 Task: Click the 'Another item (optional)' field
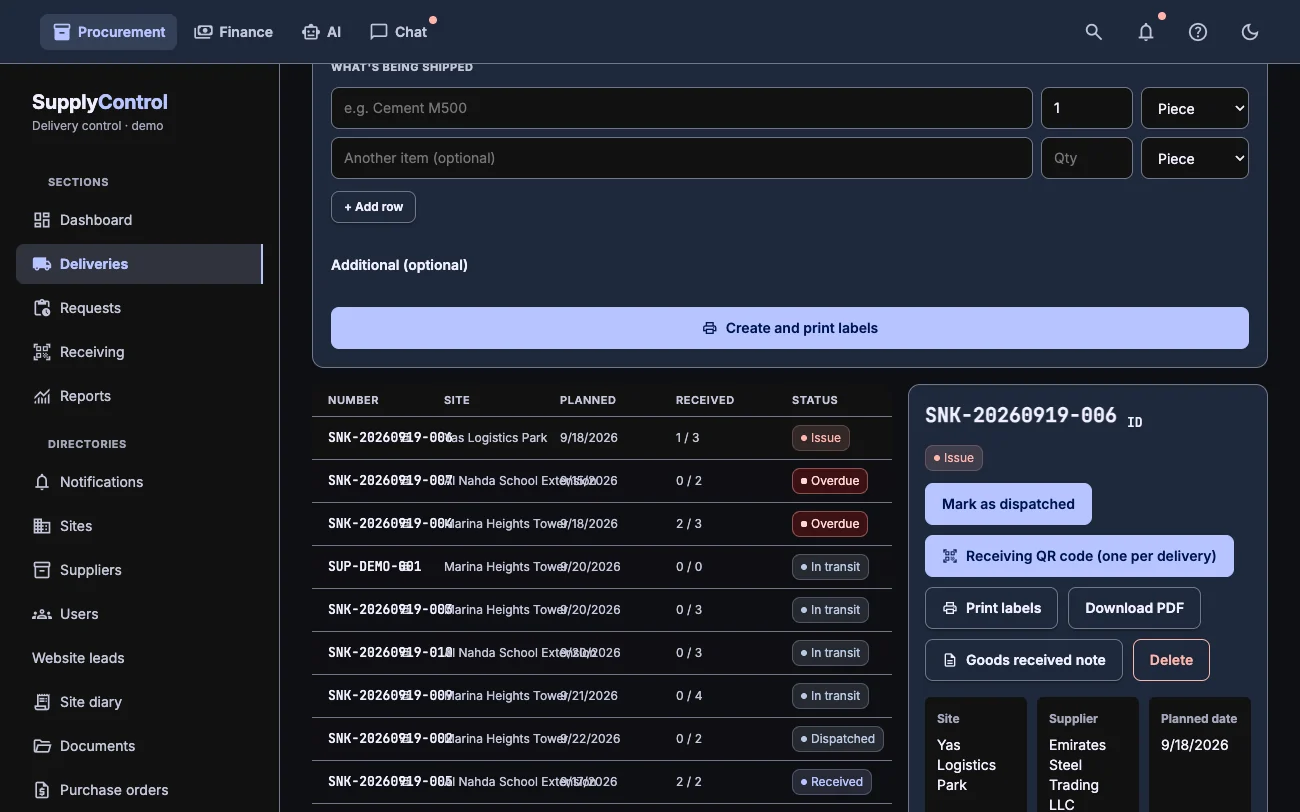point(682,158)
